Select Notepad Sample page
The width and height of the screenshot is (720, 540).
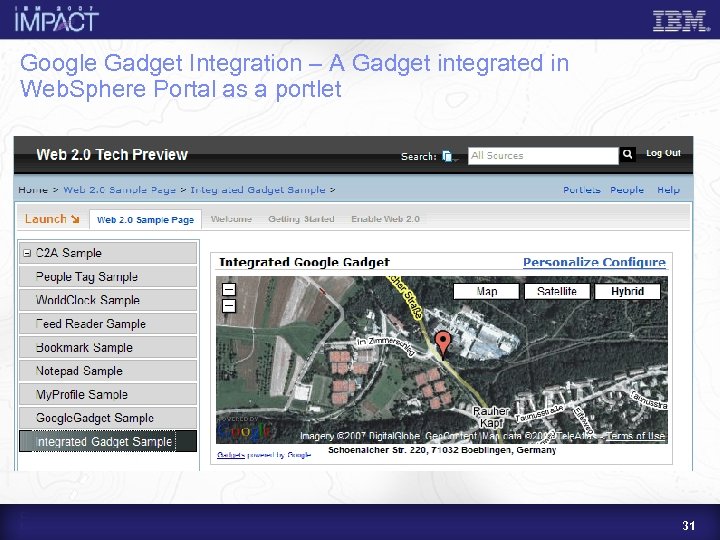click(108, 371)
